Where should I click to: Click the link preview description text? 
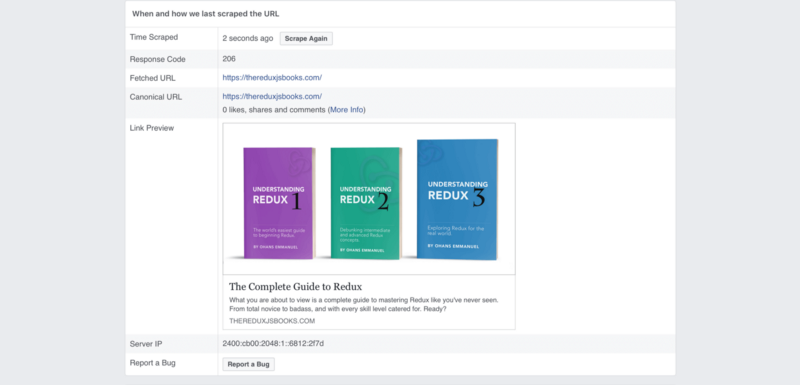pyautogui.click(x=364, y=304)
